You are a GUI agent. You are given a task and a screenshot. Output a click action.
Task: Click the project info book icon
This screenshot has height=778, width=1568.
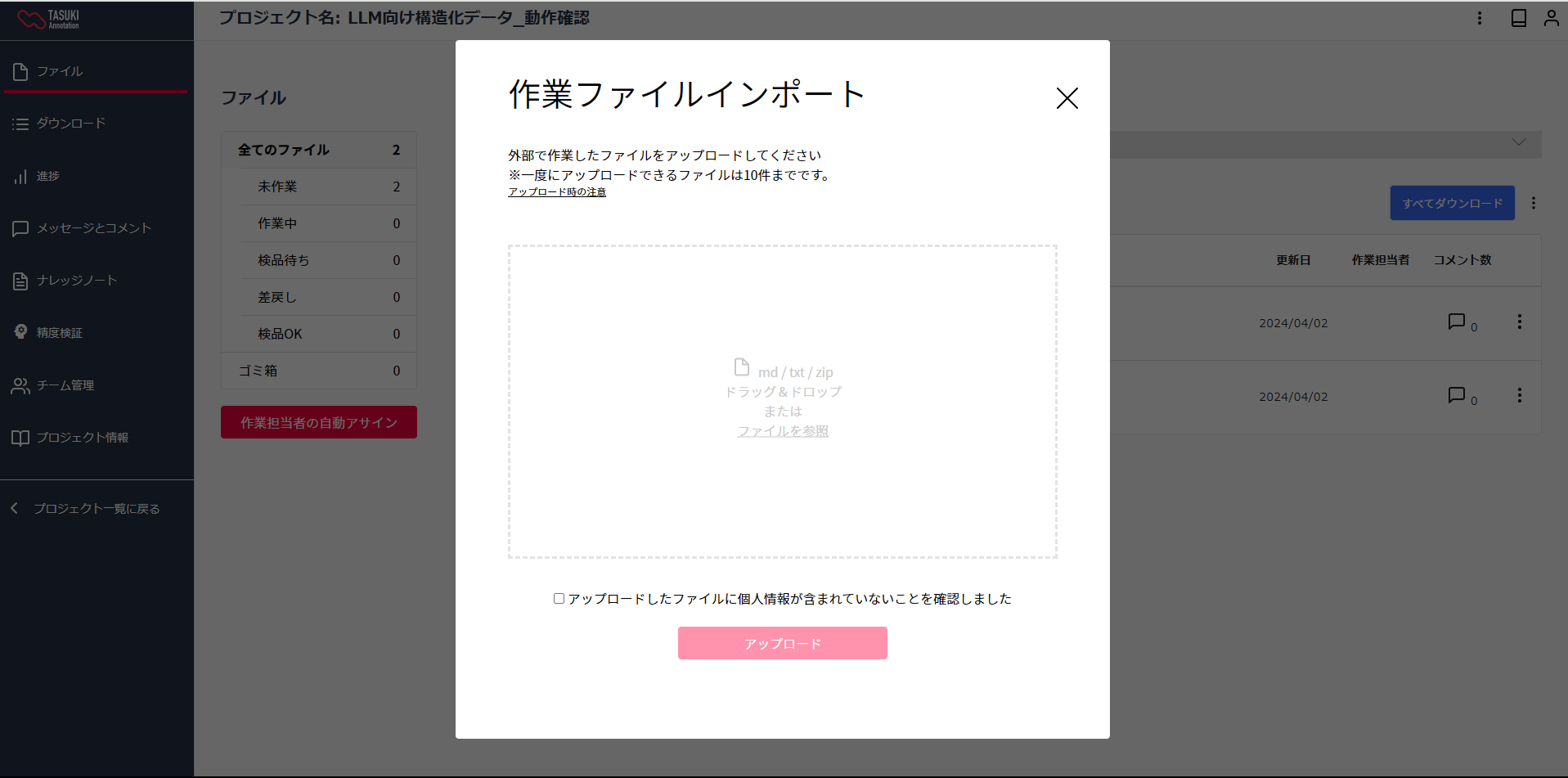click(x=20, y=438)
